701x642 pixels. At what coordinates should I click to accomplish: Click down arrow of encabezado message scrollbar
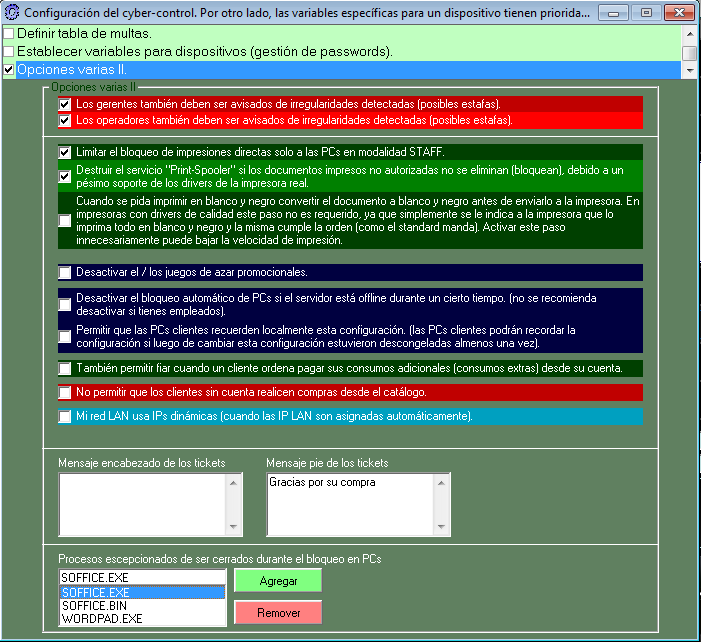[x=233, y=526]
